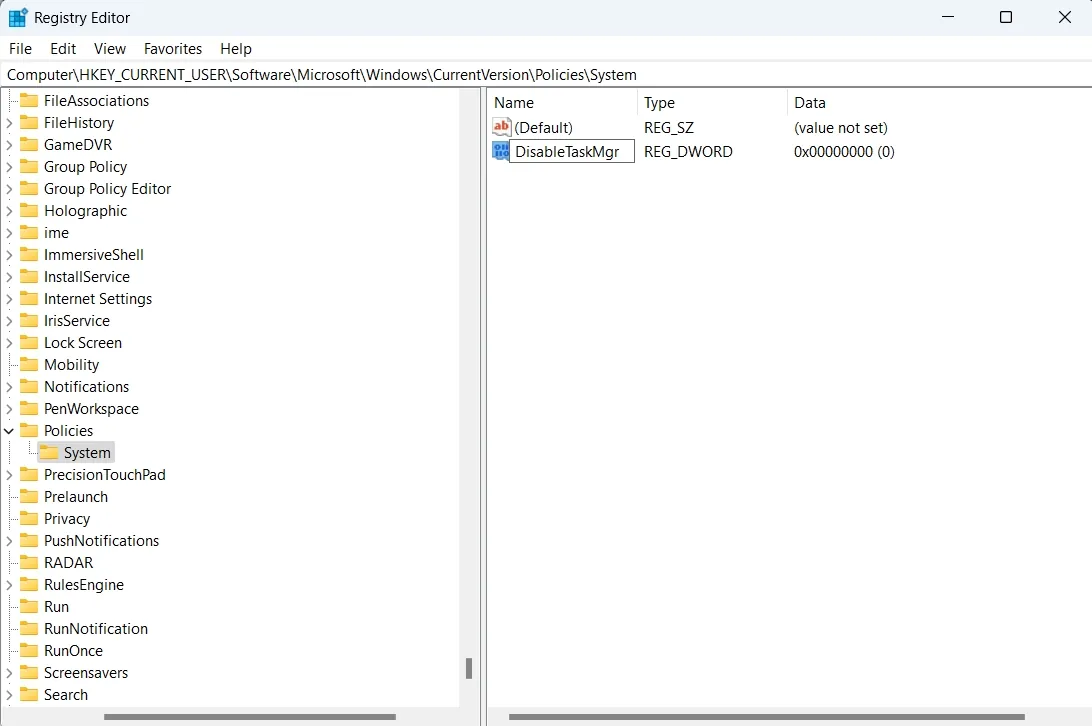Maximize the Registry Editor window
This screenshot has height=726, width=1092.
coord(1006,17)
